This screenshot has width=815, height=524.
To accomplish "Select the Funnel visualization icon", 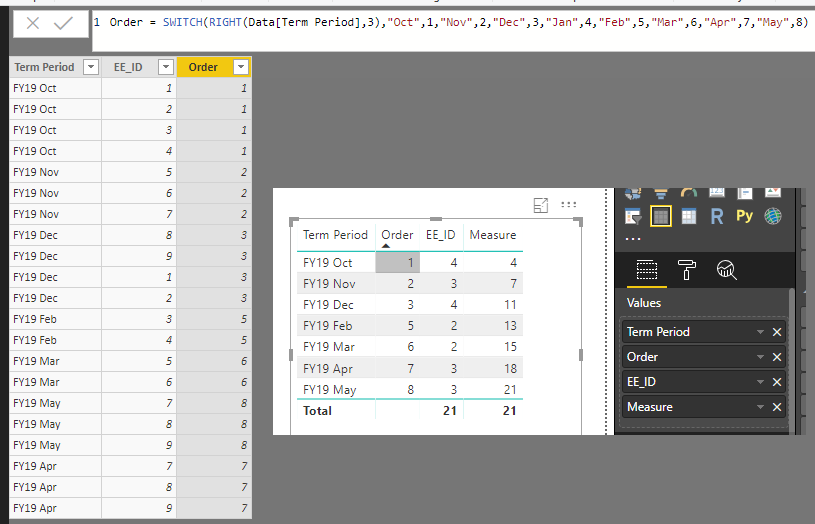I will click(661, 193).
